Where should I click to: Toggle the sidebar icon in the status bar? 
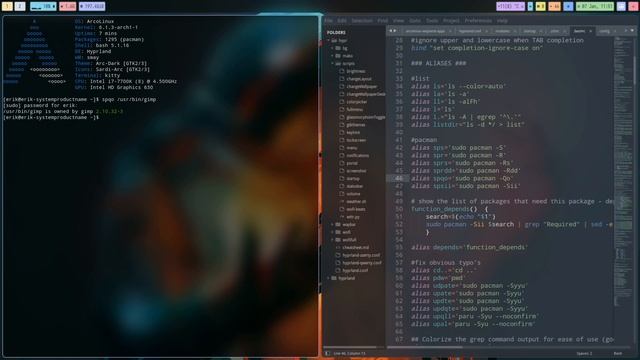(x=327, y=353)
